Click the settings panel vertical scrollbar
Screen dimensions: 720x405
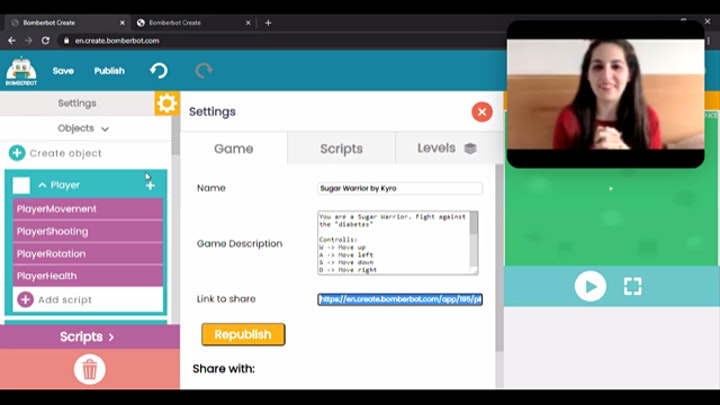click(x=499, y=258)
